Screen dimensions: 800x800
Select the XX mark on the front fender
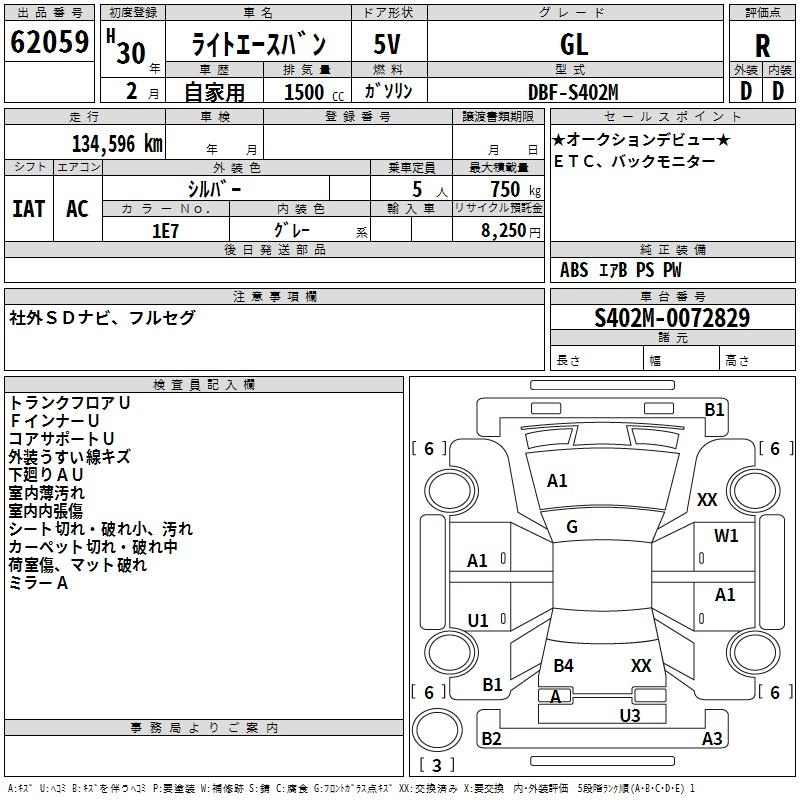tap(707, 500)
